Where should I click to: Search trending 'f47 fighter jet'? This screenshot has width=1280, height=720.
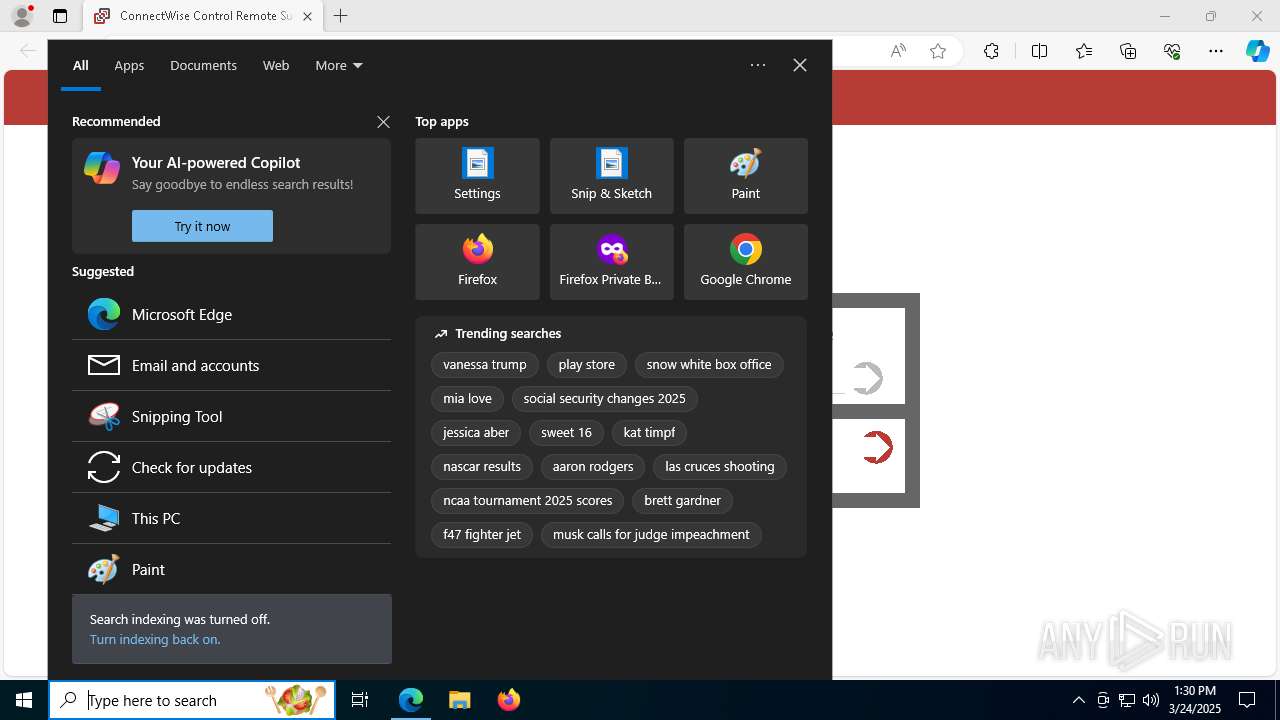pos(482,535)
